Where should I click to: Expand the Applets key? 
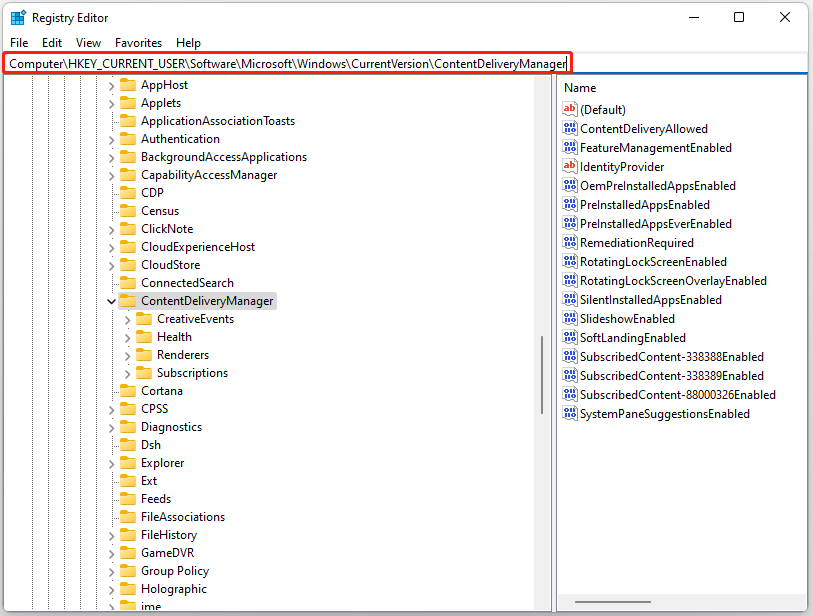[111, 104]
